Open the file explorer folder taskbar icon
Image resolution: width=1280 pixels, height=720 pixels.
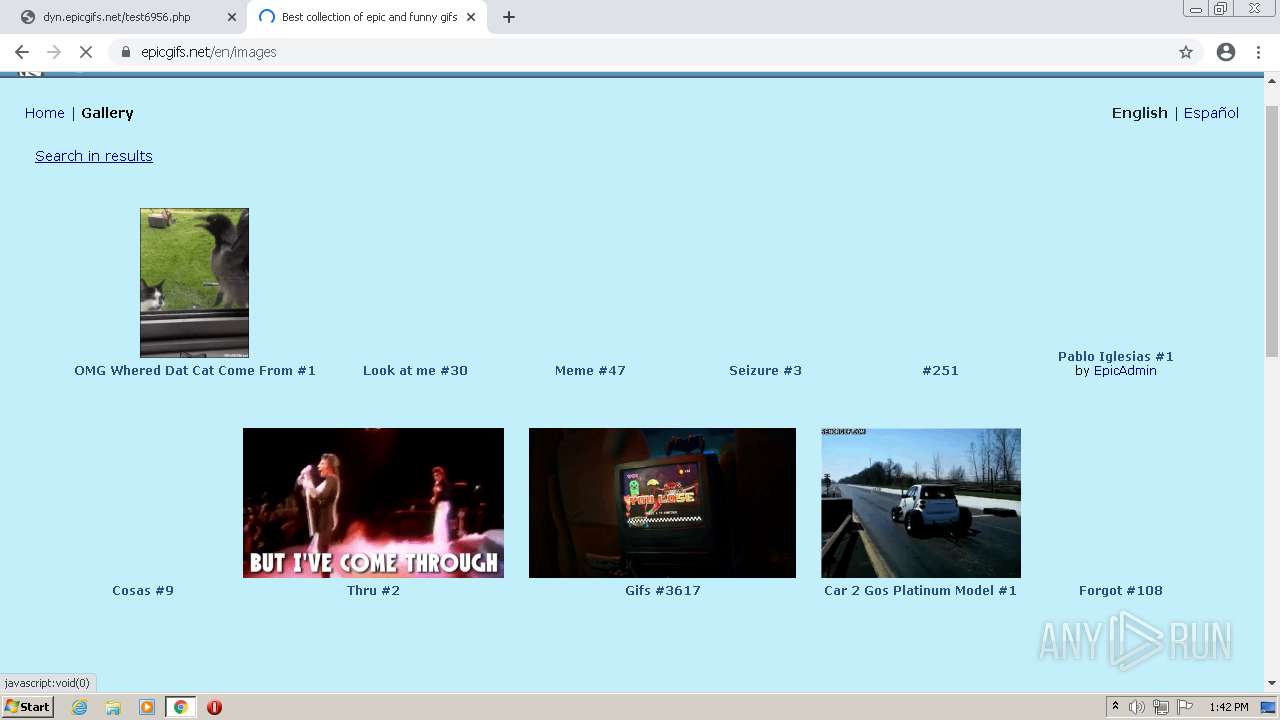[x=113, y=707]
